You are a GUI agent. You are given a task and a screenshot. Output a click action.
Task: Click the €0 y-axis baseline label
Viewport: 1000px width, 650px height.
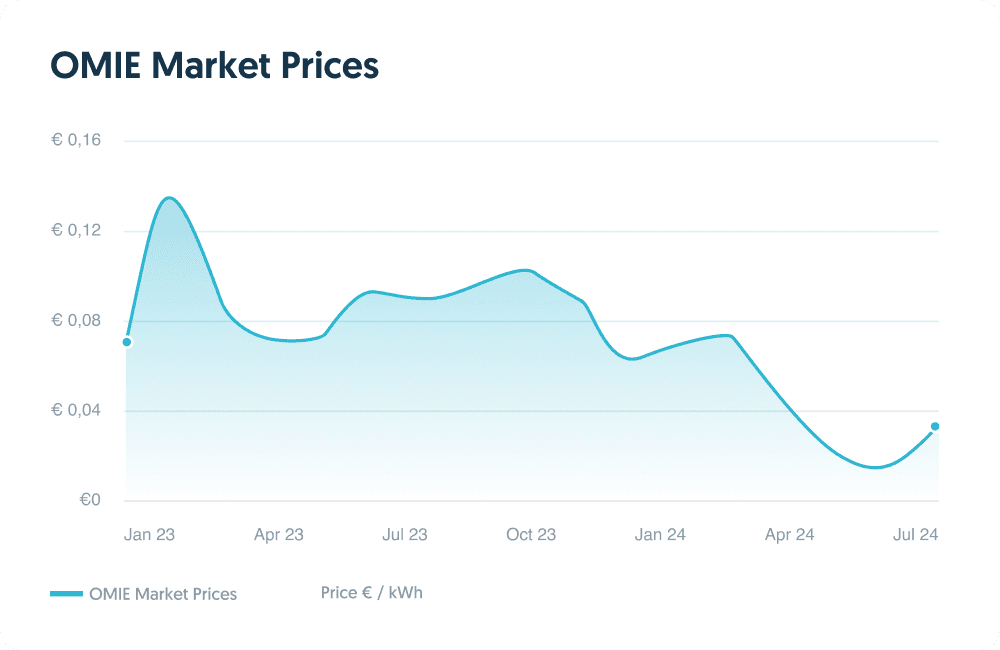pyautogui.click(x=90, y=501)
